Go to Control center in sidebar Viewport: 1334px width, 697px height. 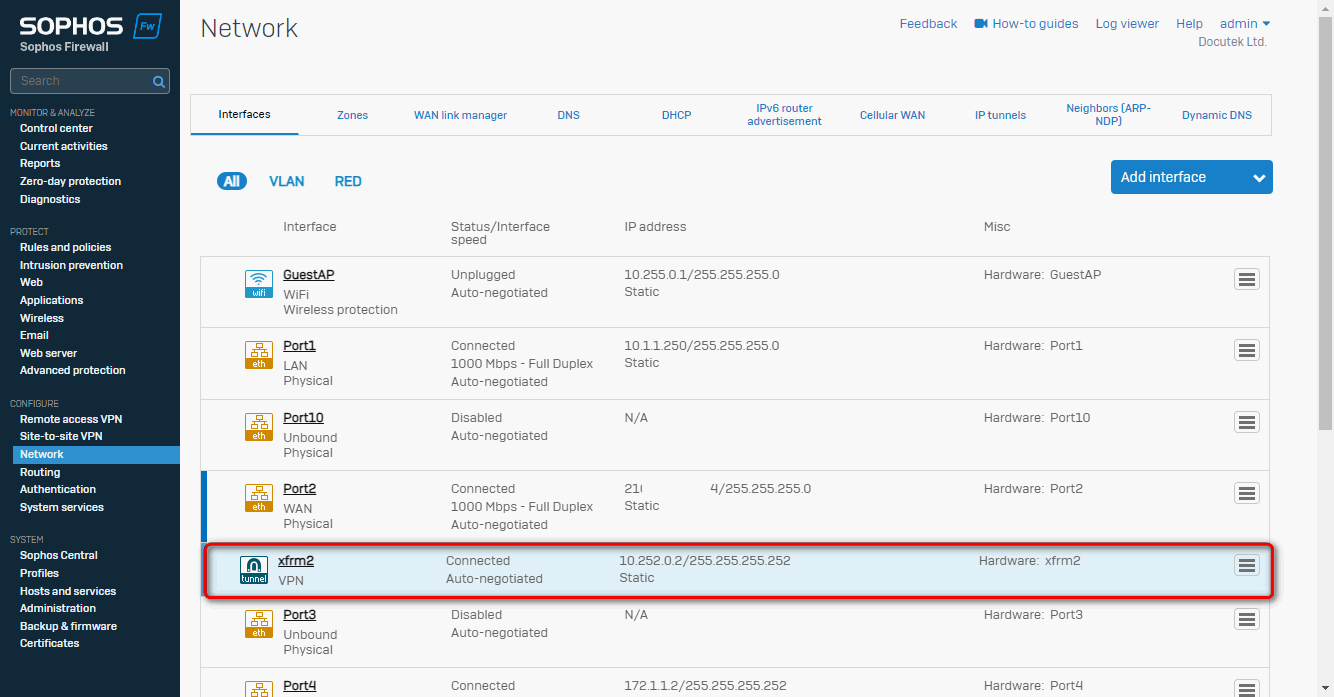pyautogui.click(x=56, y=128)
